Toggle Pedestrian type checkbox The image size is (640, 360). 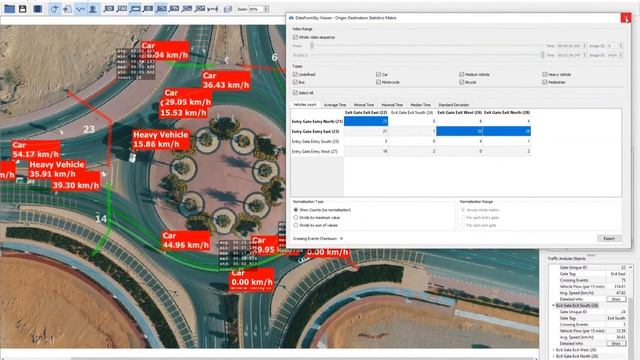pos(544,82)
